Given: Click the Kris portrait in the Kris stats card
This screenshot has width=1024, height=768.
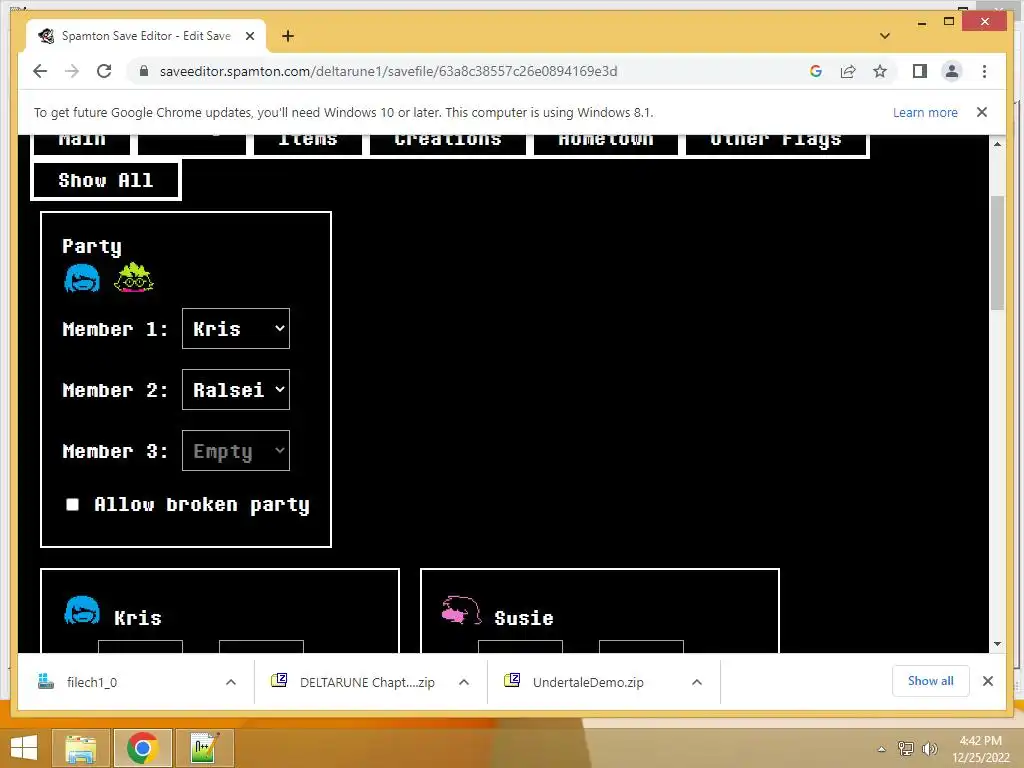Looking at the screenshot, I should (x=82, y=610).
